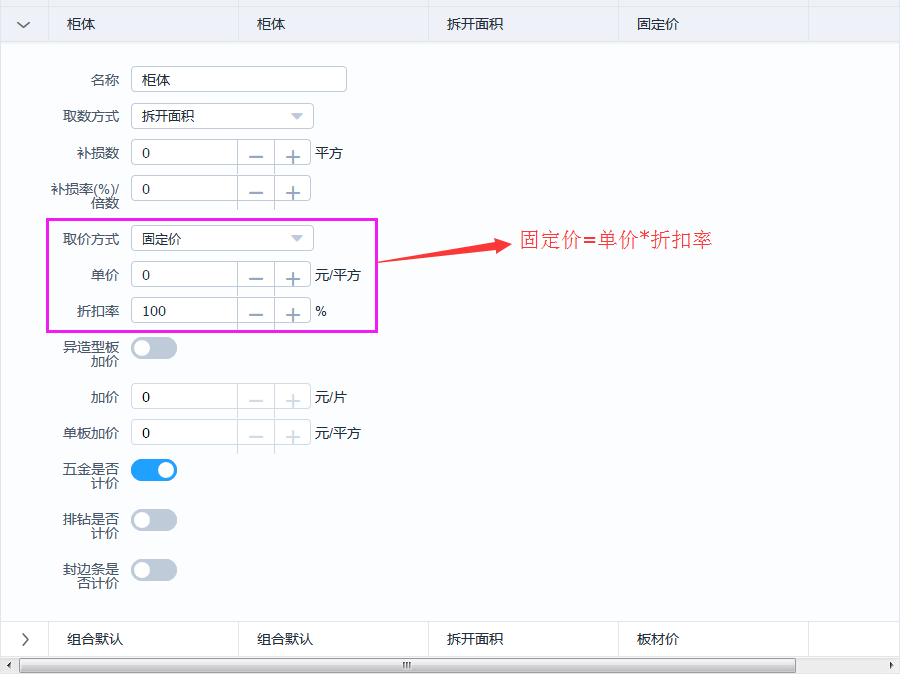Increase the 单价 value with plus
The height and width of the screenshot is (674, 903).
coord(293,276)
